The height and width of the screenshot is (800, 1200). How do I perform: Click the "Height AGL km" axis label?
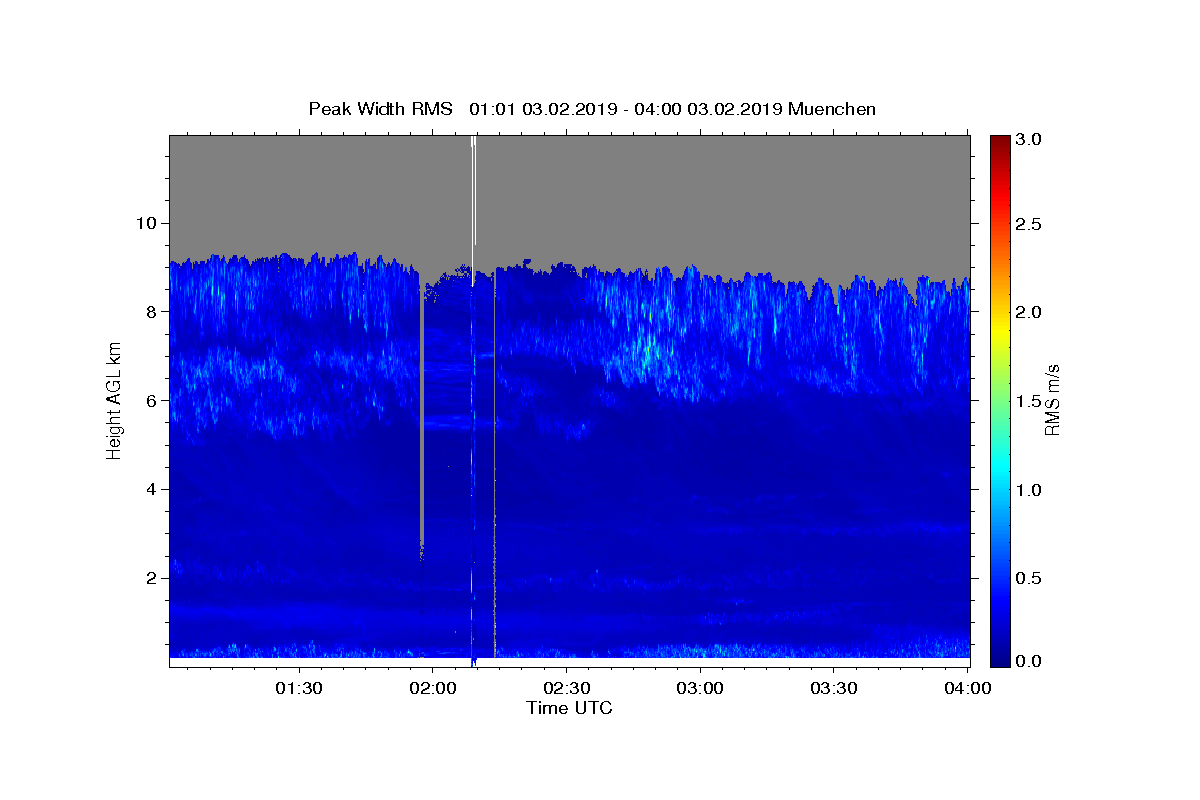pyautogui.click(x=115, y=399)
